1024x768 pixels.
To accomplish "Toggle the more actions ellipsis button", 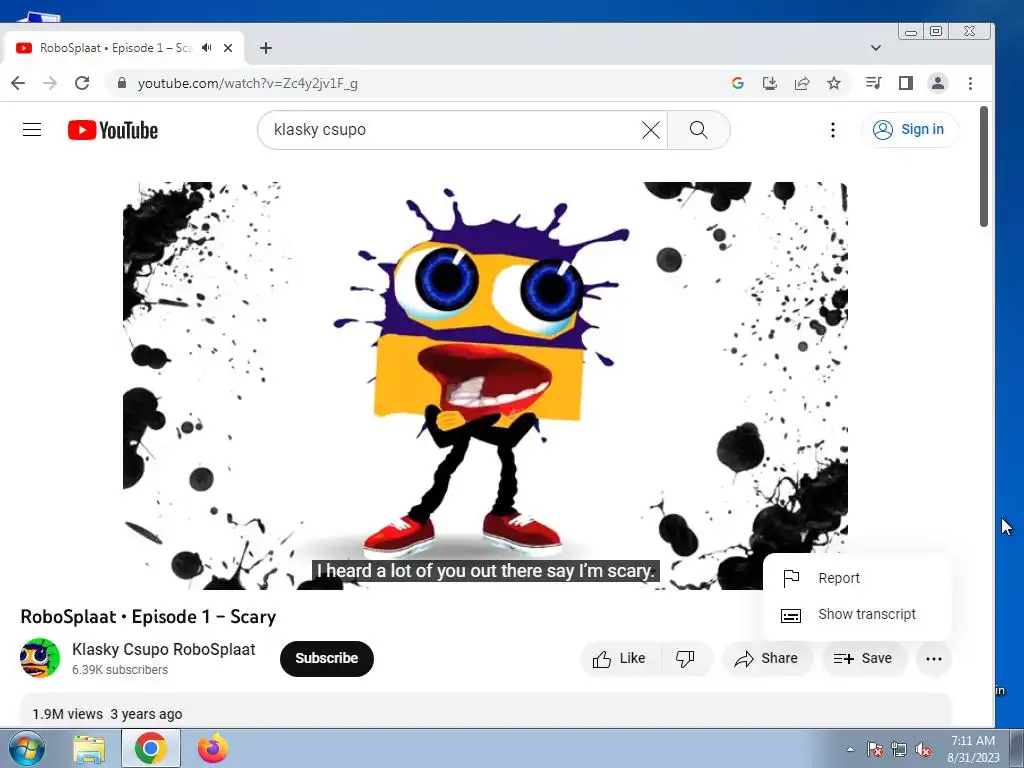I will pos(933,658).
